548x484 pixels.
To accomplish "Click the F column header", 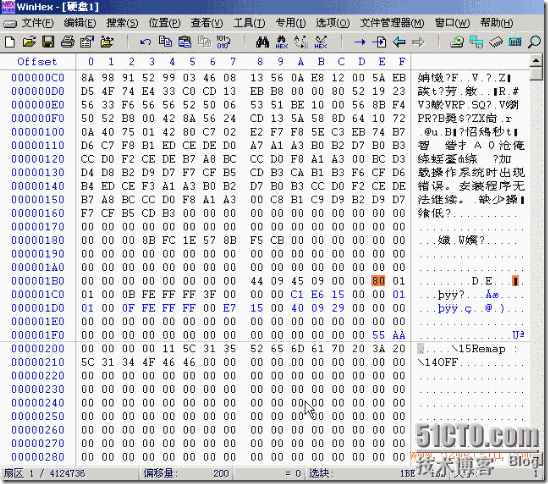I will point(402,62).
